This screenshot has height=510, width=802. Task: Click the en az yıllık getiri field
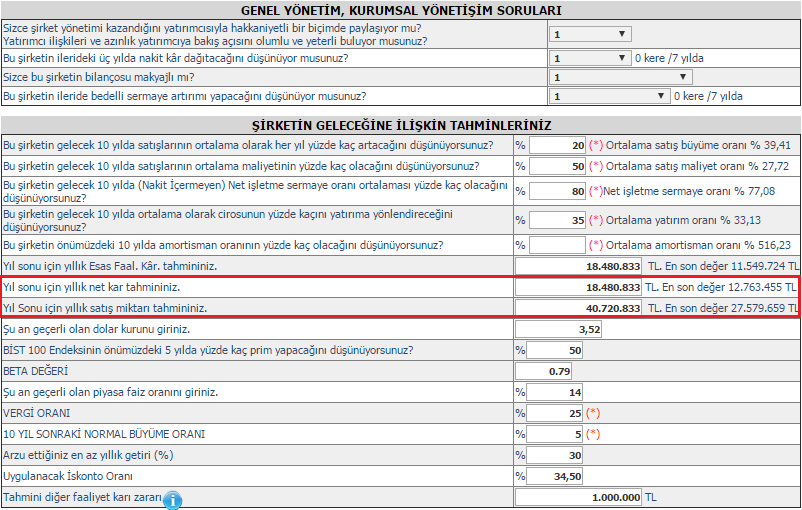click(x=554, y=455)
